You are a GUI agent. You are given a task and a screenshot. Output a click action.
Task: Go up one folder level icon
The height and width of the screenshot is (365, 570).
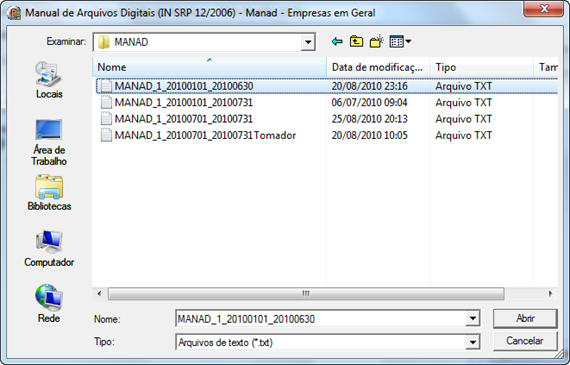click(x=356, y=41)
